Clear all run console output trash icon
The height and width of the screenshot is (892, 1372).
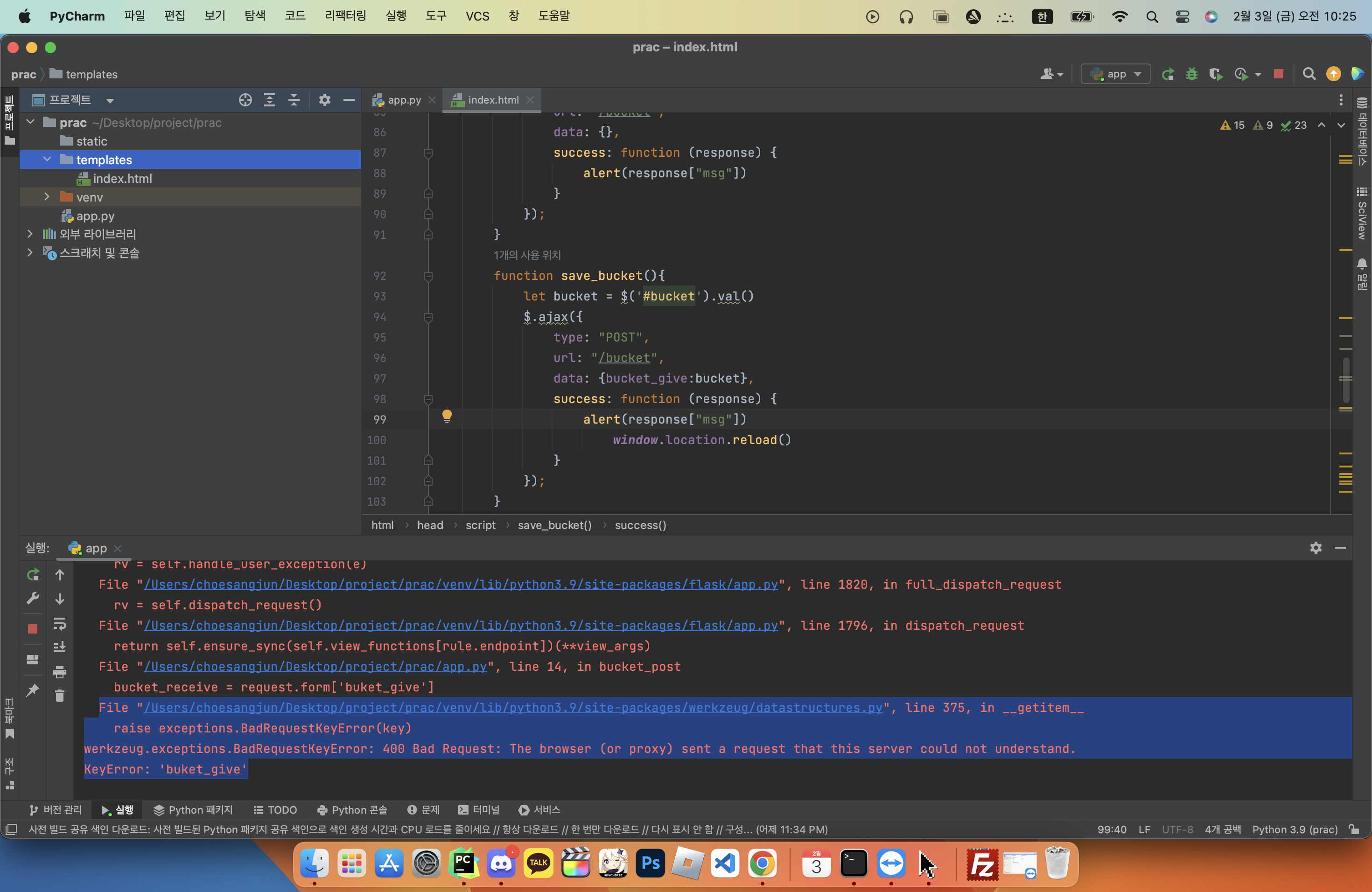coord(59,696)
